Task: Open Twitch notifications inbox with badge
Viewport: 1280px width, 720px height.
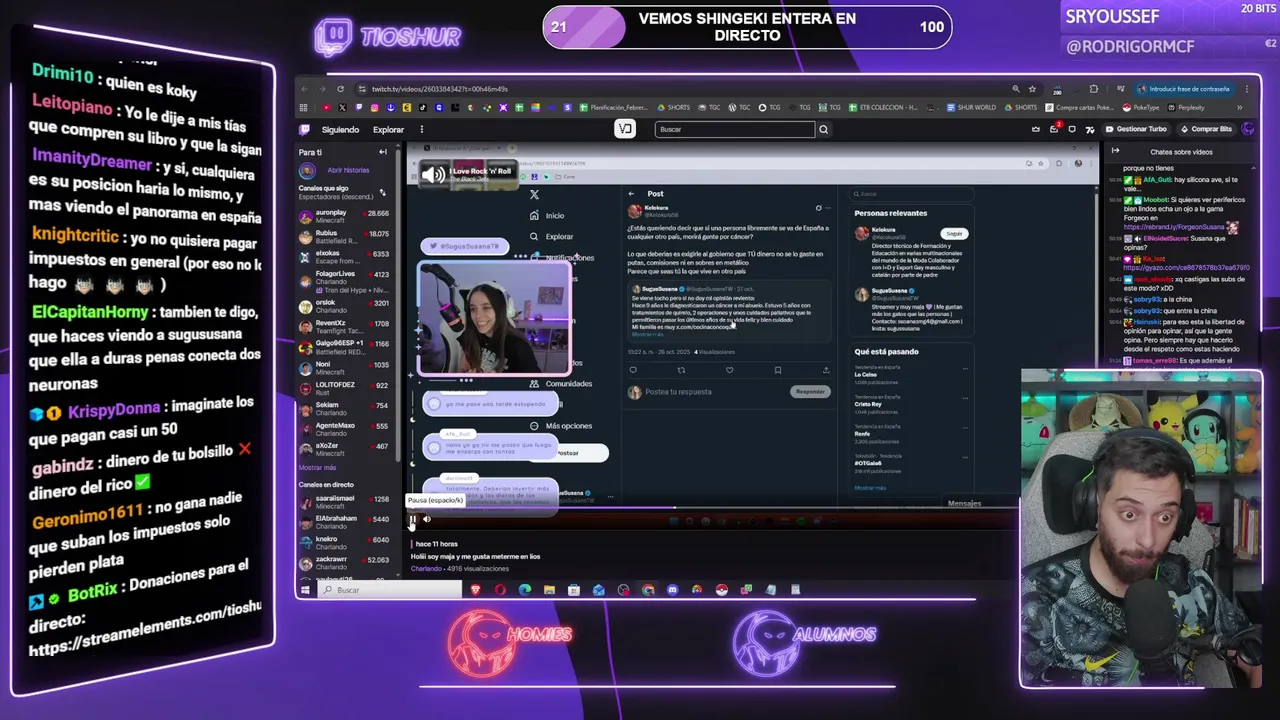Action: (1054, 129)
